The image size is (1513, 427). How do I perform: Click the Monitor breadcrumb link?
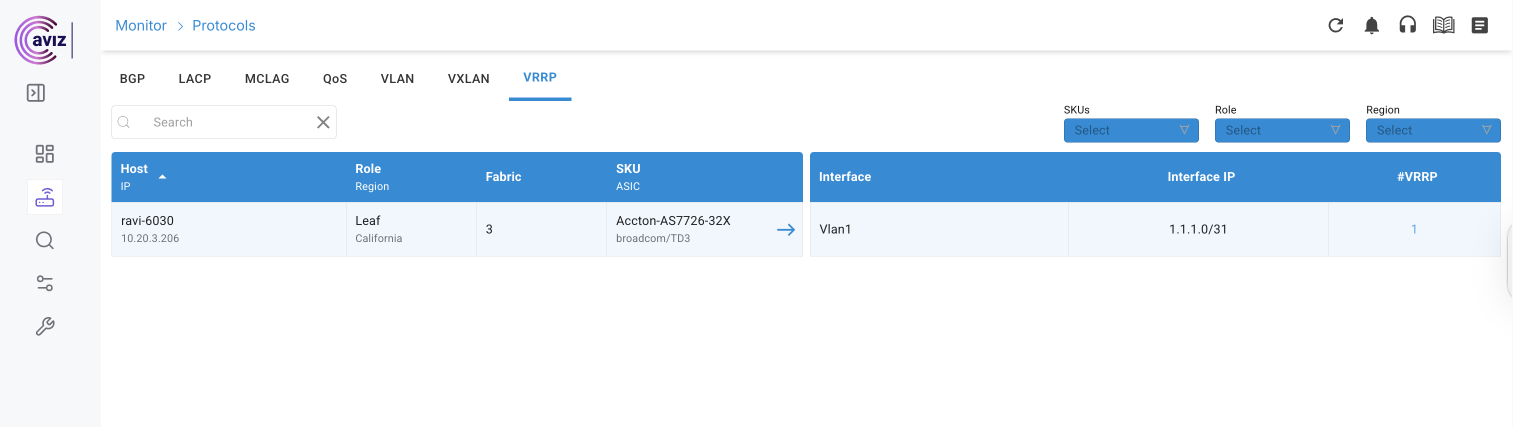tap(141, 26)
